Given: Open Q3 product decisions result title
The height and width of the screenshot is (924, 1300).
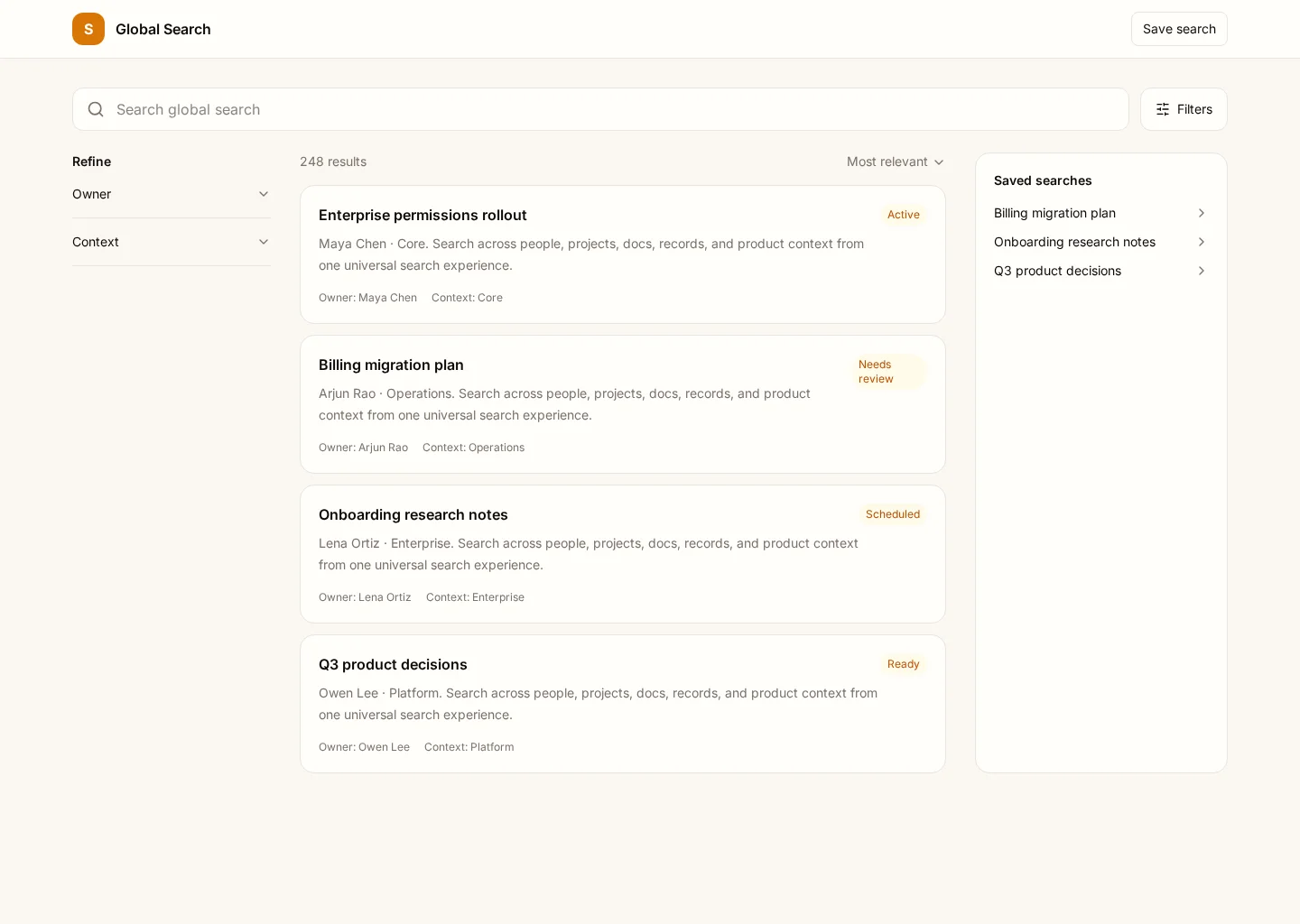Looking at the screenshot, I should (393, 664).
